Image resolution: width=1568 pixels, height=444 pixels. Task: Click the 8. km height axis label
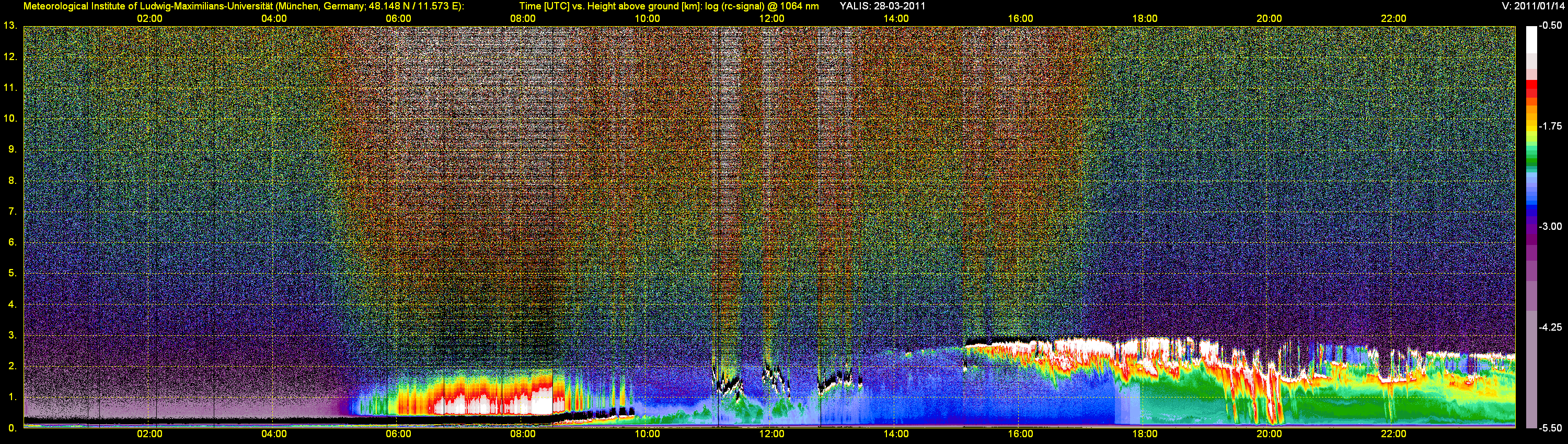pos(13,180)
